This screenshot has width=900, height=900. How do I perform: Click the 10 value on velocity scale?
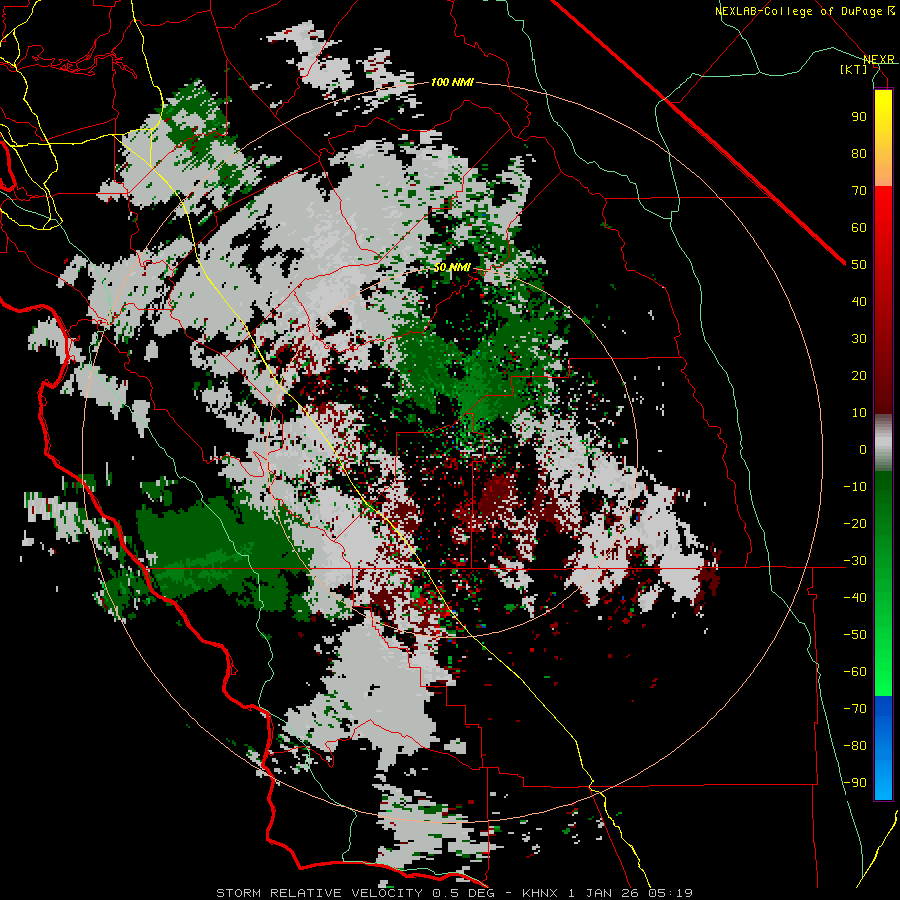[x=859, y=413]
